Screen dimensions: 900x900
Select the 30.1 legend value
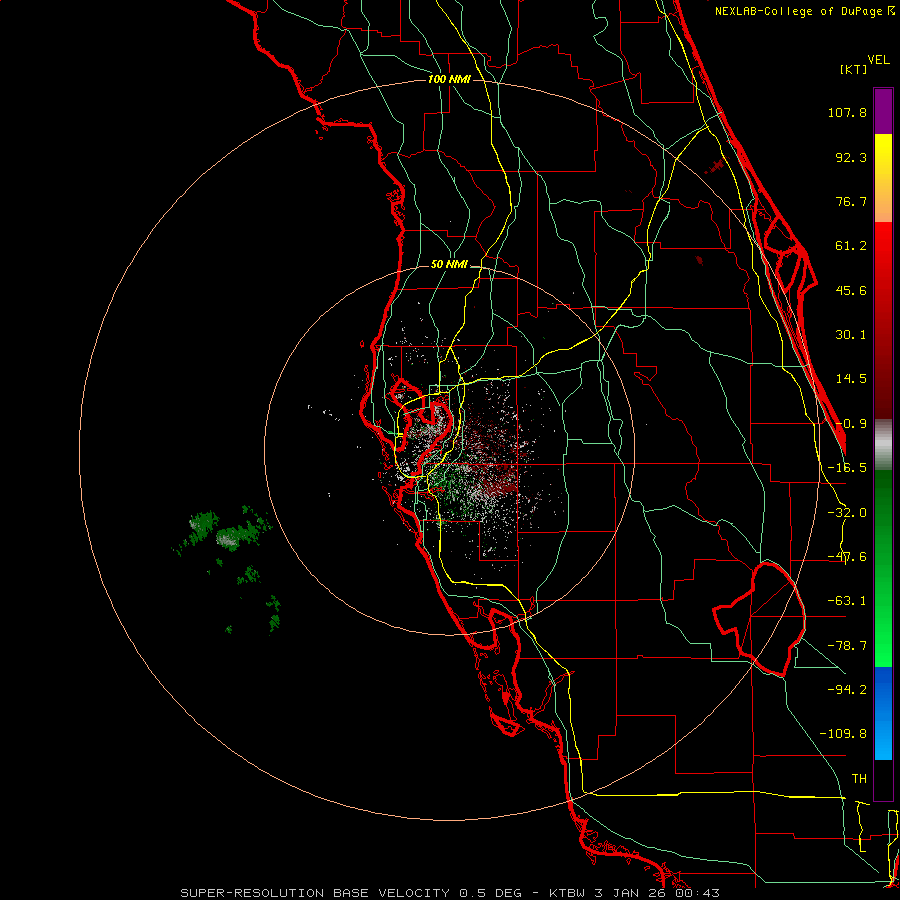pos(851,335)
